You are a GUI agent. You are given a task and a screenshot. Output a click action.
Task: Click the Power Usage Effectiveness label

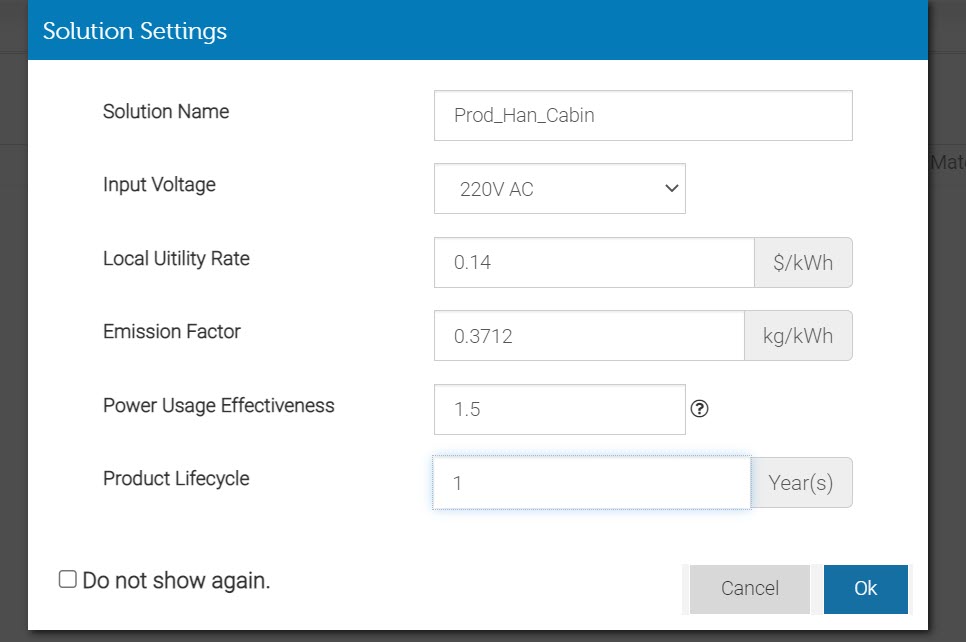click(x=219, y=405)
